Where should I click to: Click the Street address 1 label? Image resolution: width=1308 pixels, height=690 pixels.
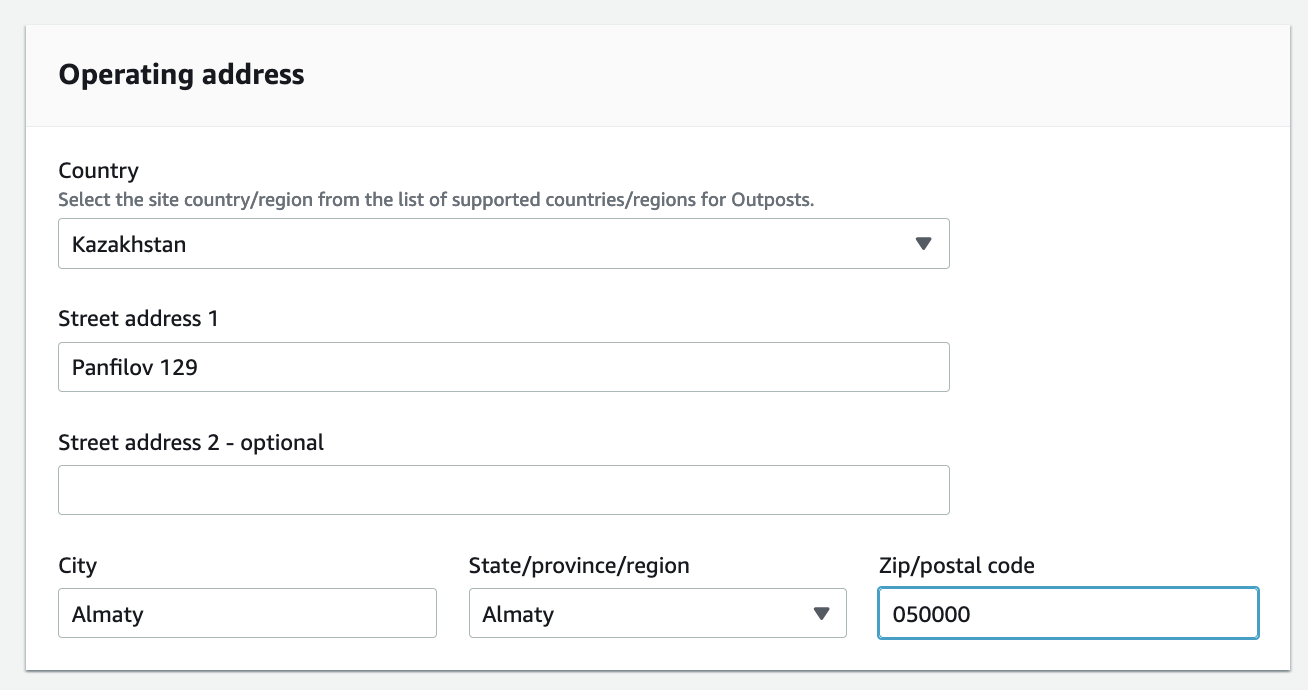click(138, 319)
